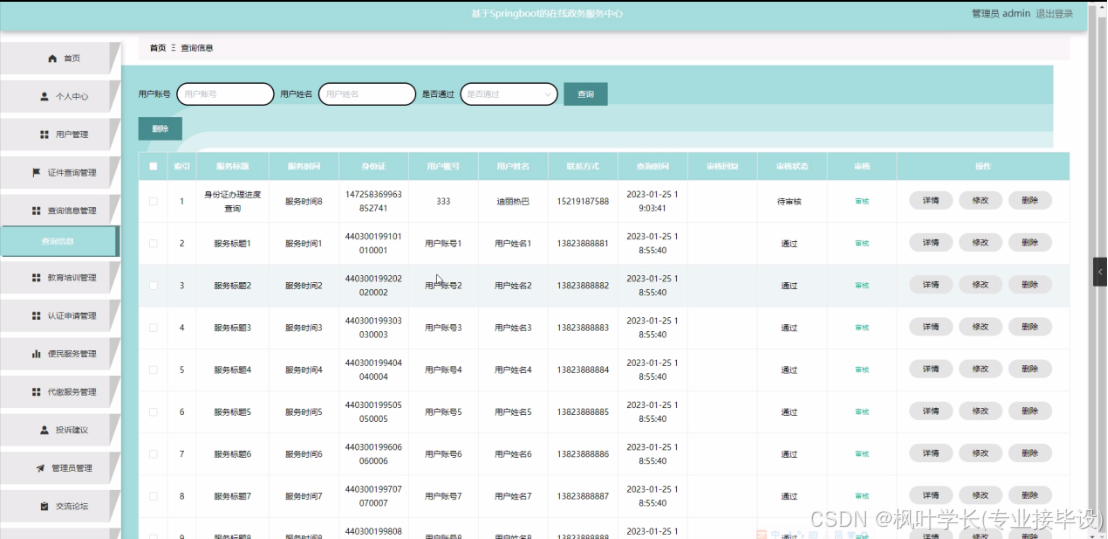The image size is (1108, 539).
Task: Click 修改 for the 服务标题6 row
Action: click(980, 453)
